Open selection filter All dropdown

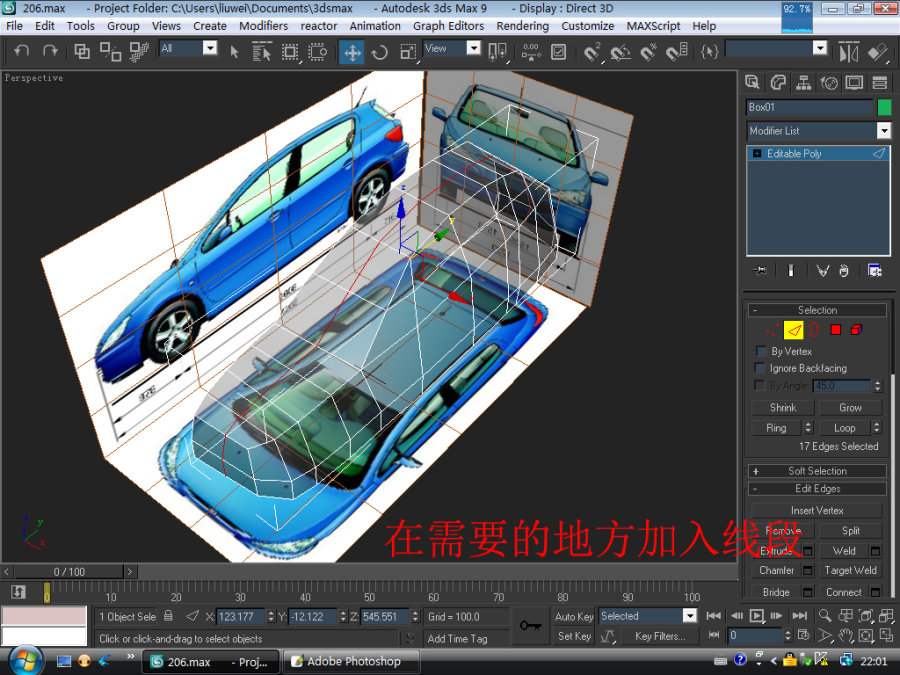point(211,48)
